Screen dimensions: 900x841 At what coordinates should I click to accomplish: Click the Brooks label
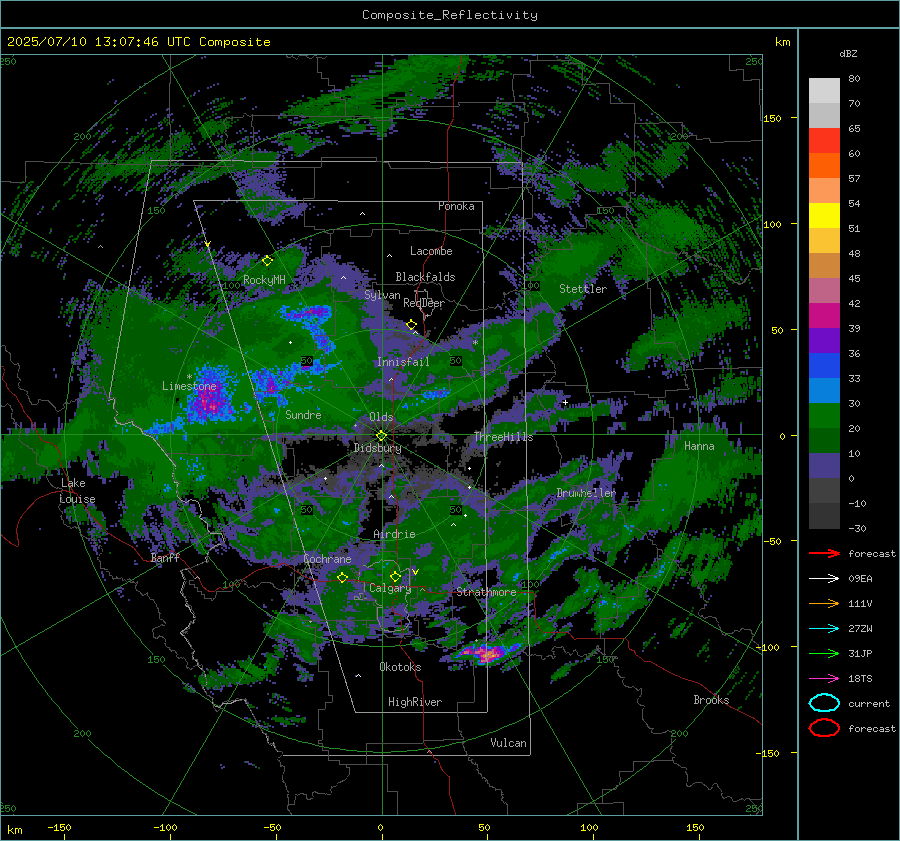(711, 700)
